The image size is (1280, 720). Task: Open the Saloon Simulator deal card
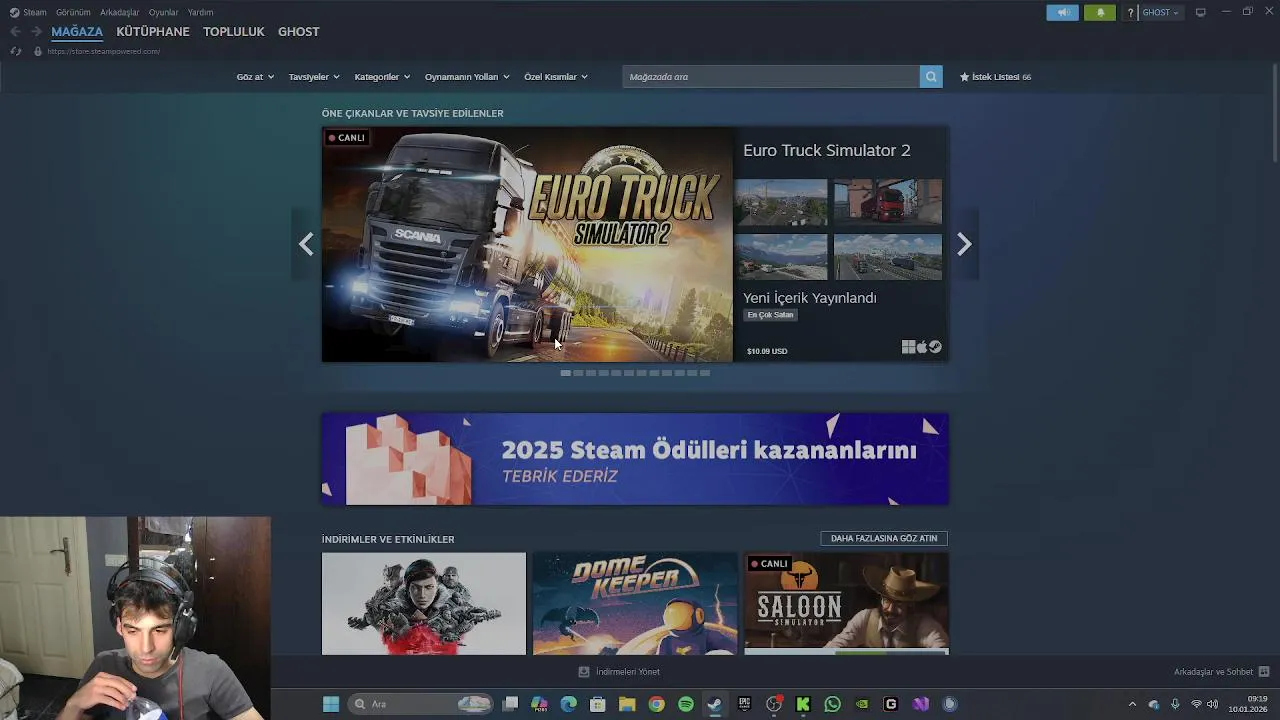(x=847, y=604)
